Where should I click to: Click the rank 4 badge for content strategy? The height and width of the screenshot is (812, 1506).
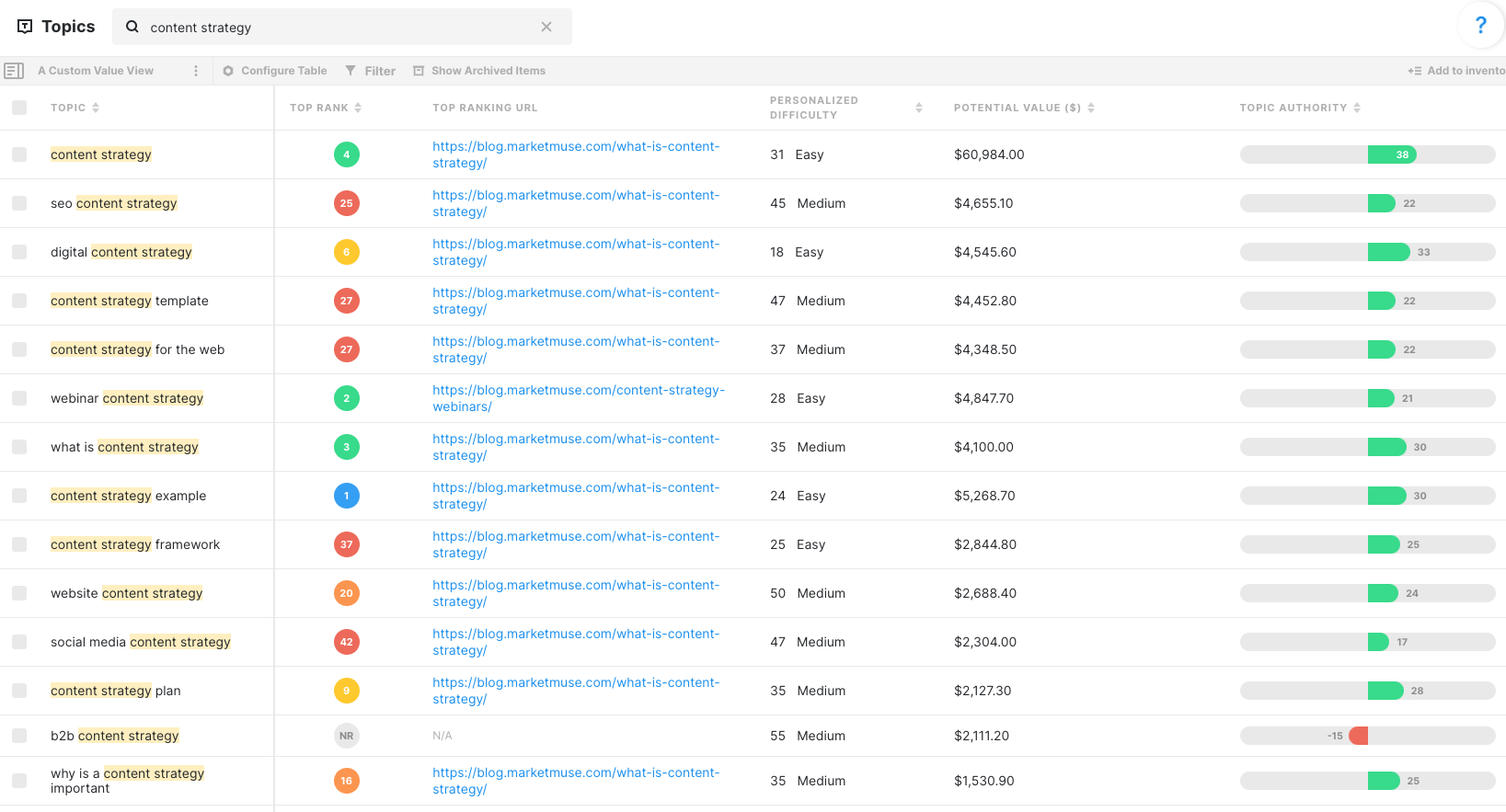click(x=346, y=154)
